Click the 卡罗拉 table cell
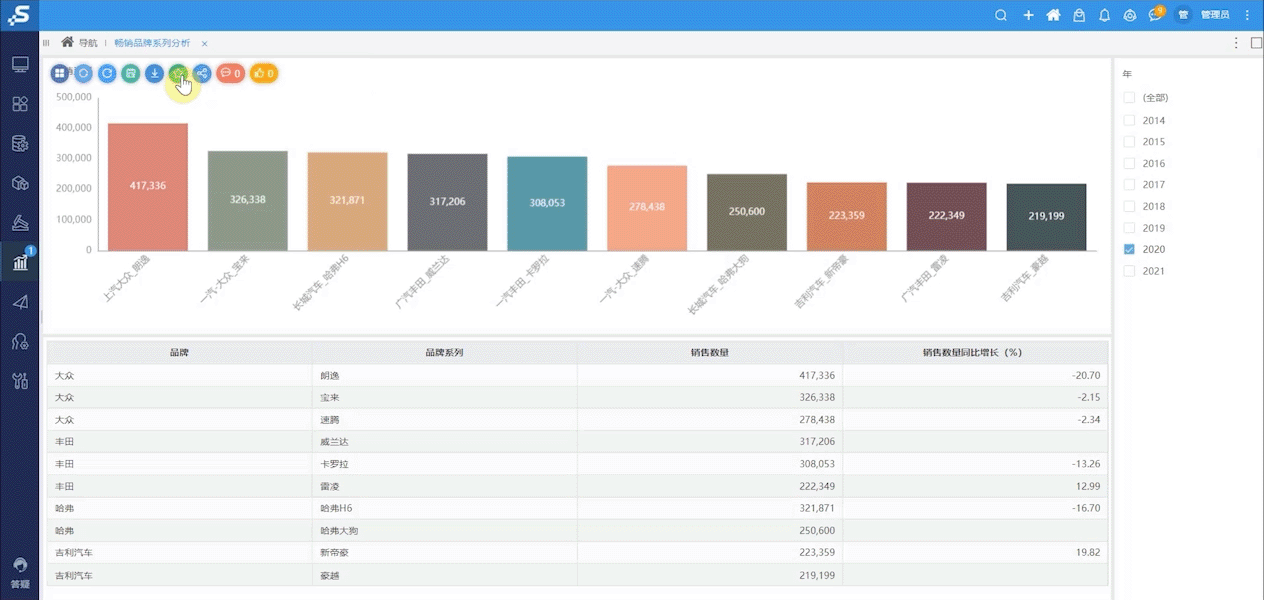The height and width of the screenshot is (600, 1264). click(x=444, y=464)
